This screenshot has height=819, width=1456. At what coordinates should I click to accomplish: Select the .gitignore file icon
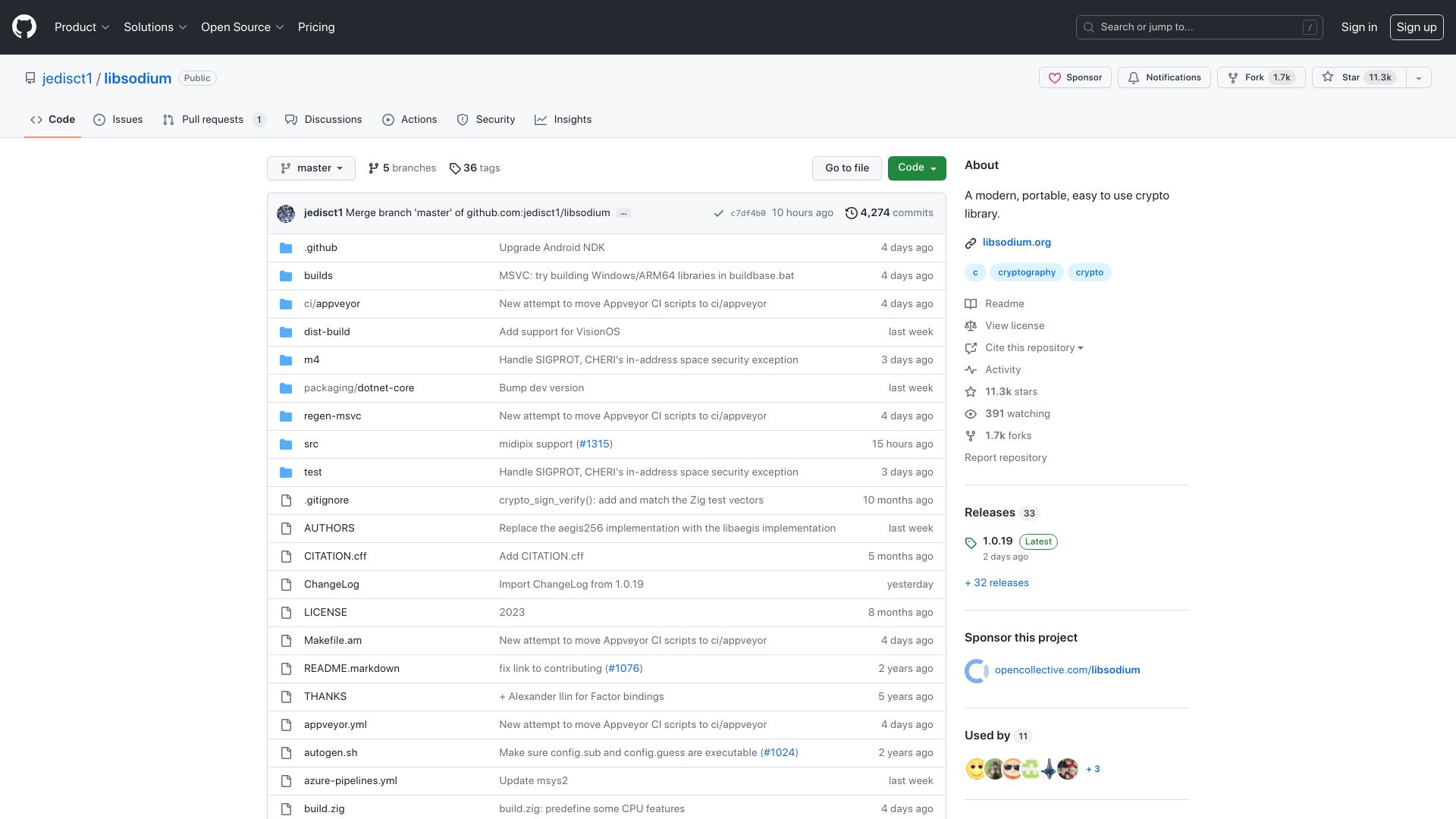(x=286, y=500)
